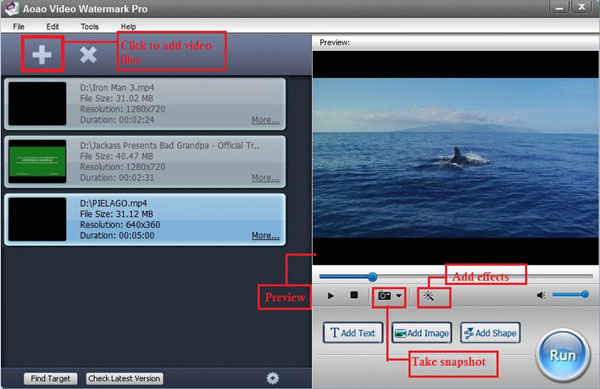The width and height of the screenshot is (600, 389).
Task: Open the add effects magic wand
Action: (x=429, y=296)
